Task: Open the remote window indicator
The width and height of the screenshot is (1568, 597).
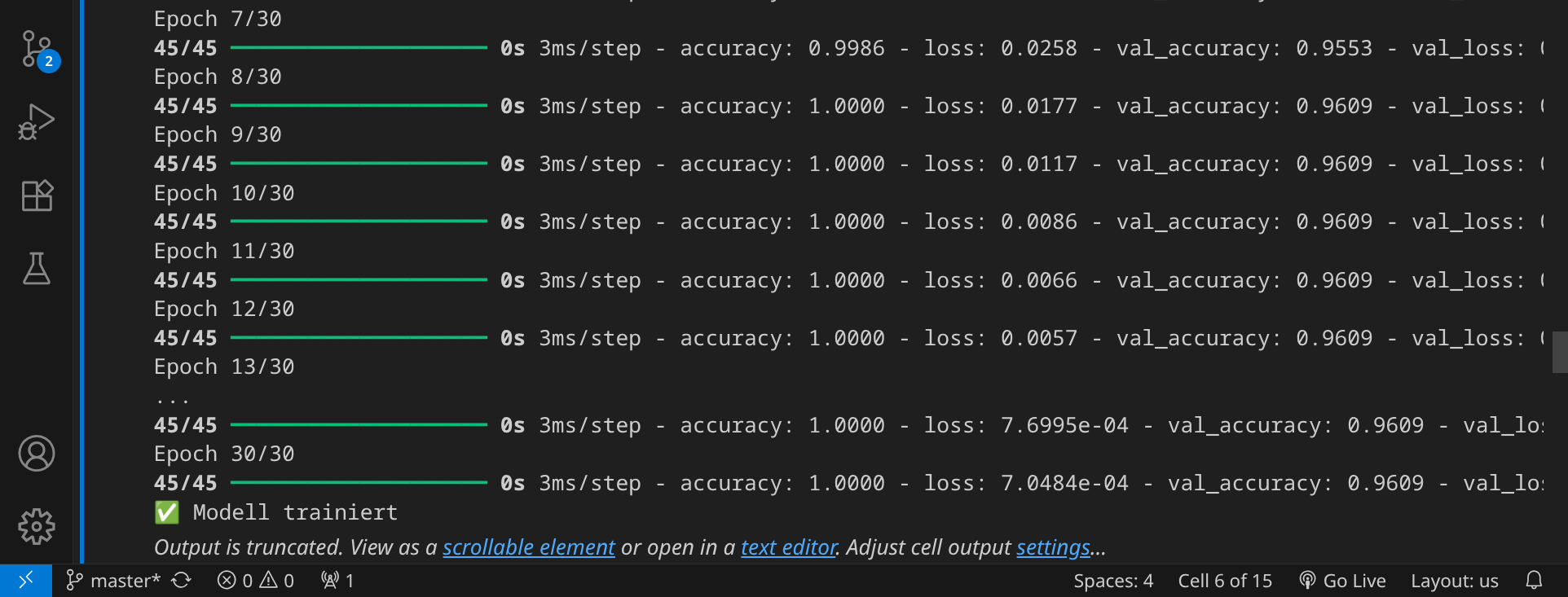Action: [25, 580]
